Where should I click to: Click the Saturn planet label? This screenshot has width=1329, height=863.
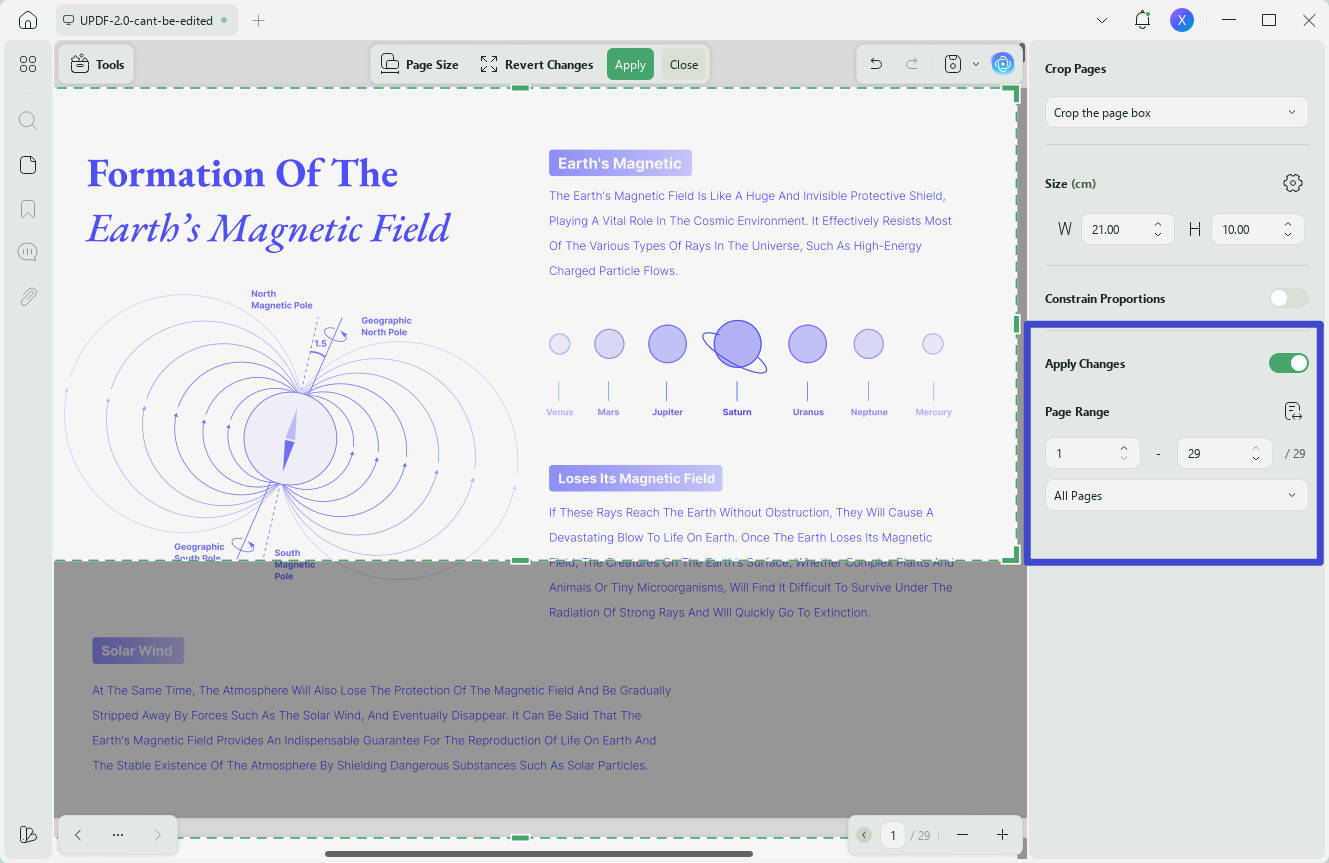[x=737, y=412]
